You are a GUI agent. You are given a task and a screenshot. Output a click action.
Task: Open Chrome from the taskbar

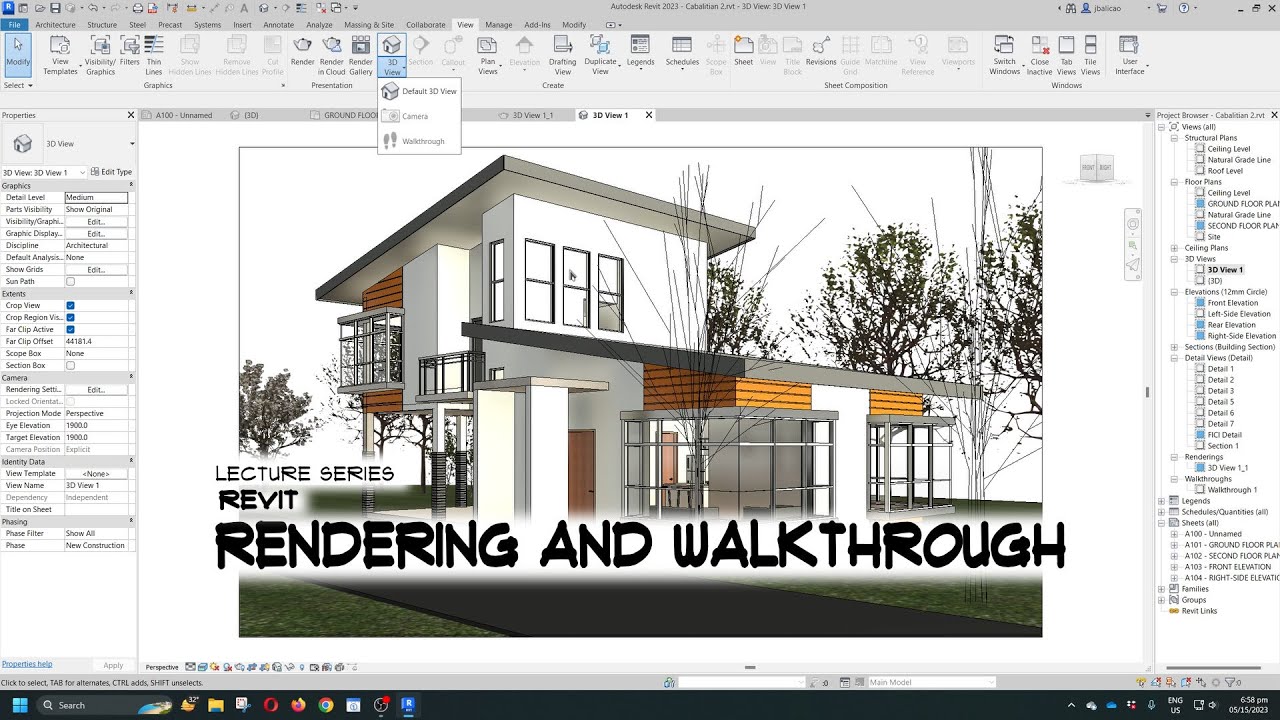[325, 705]
